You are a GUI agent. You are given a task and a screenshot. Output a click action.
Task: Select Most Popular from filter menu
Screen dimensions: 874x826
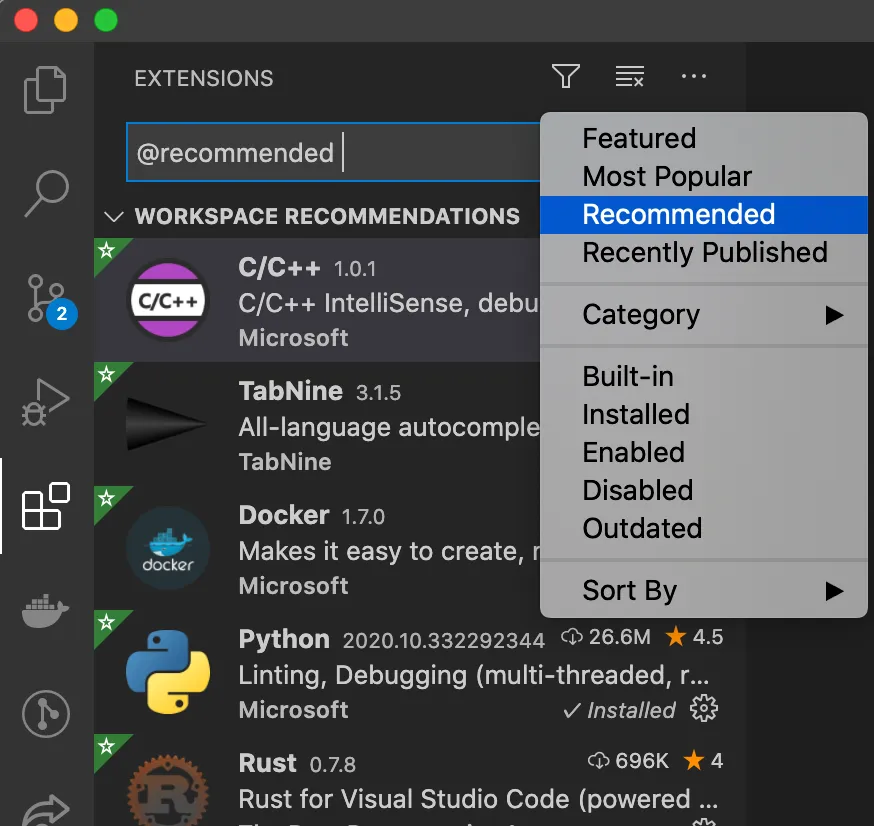(667, 177)
